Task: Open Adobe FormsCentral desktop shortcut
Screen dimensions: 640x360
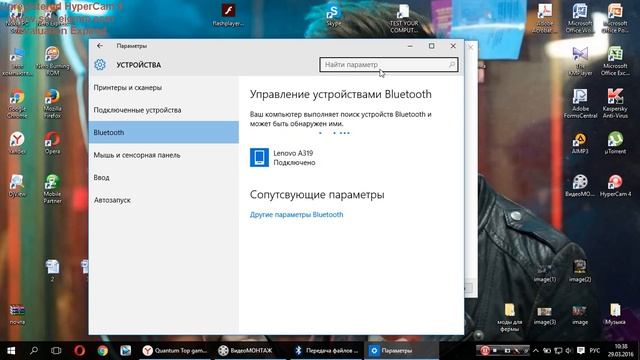Action: click(580, 104)
